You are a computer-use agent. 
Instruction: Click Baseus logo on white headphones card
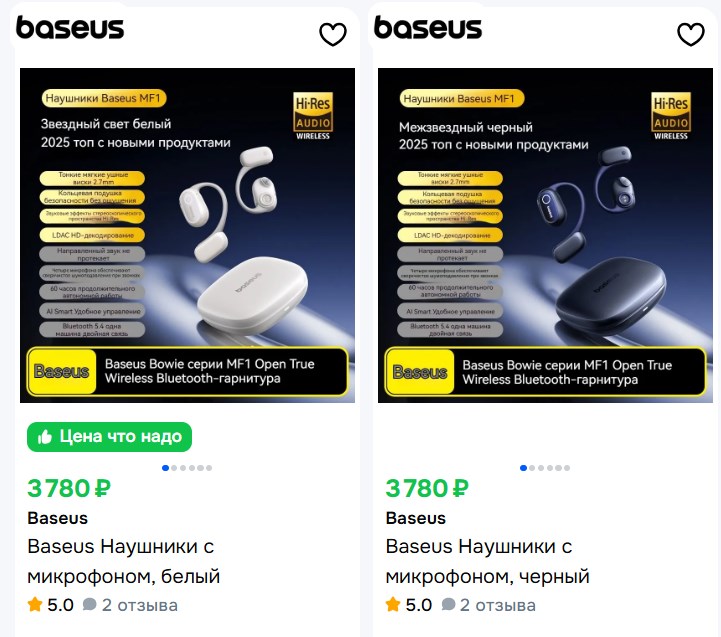click(x=70, y=28)
